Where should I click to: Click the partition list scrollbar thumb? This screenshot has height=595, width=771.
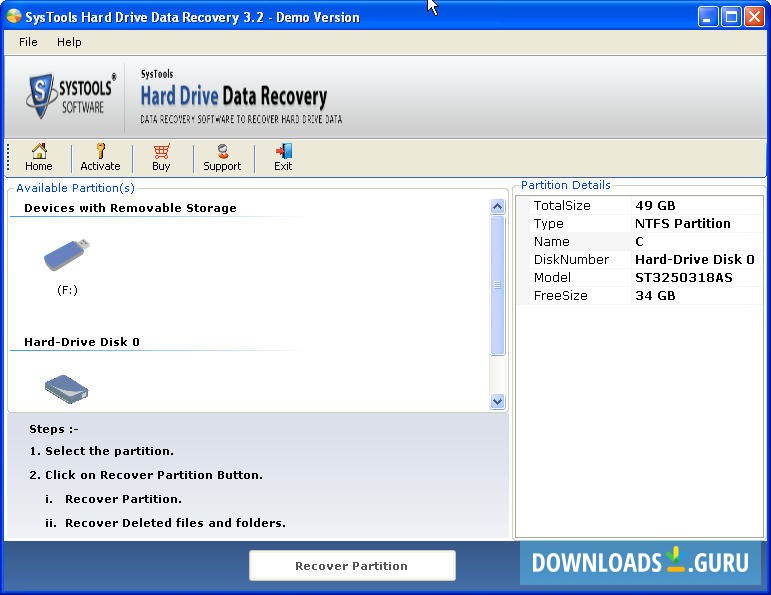498,285
